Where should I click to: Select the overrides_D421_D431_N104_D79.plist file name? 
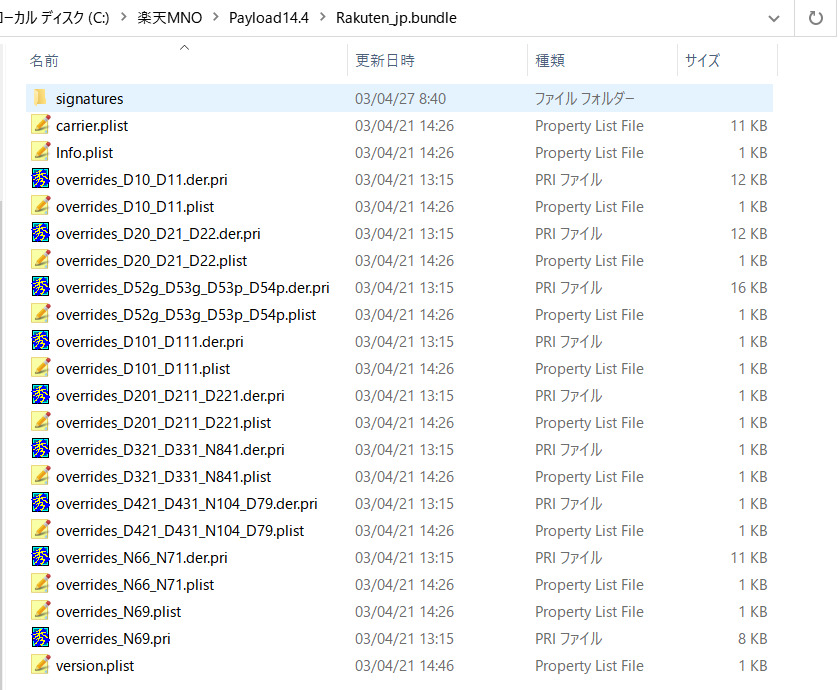tap(180, 530)
